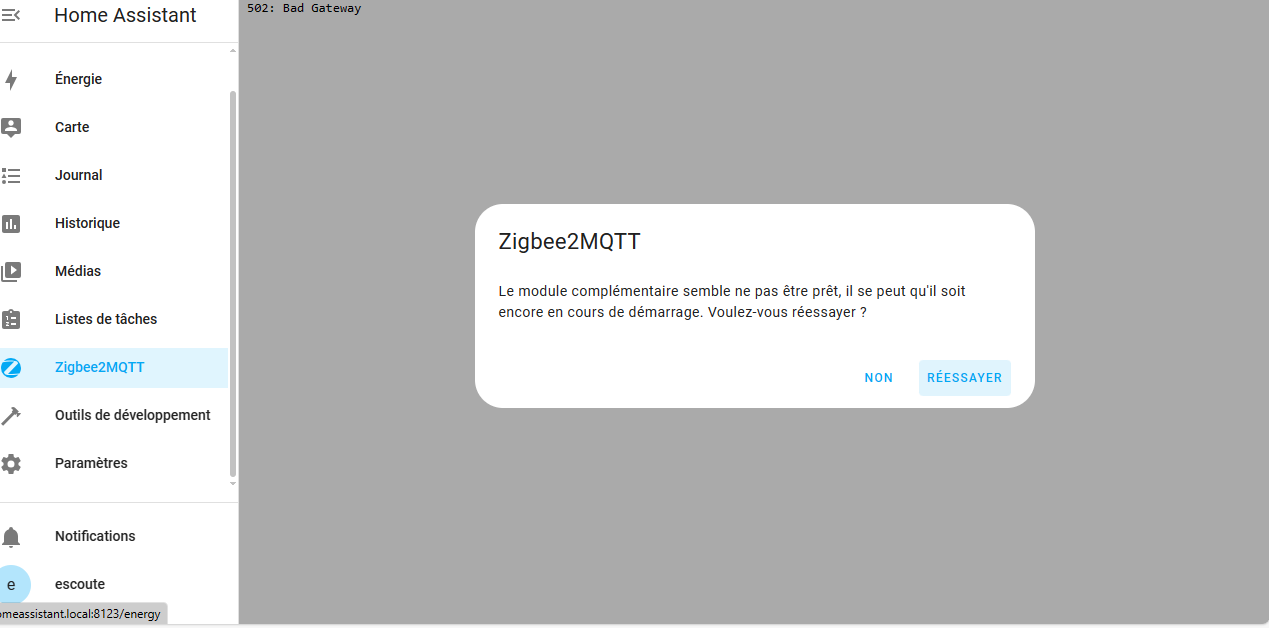Click the Énergie lightning bolt icon
The height and width of the screenshot is (628, 1269).
click(x=11, y=79)
